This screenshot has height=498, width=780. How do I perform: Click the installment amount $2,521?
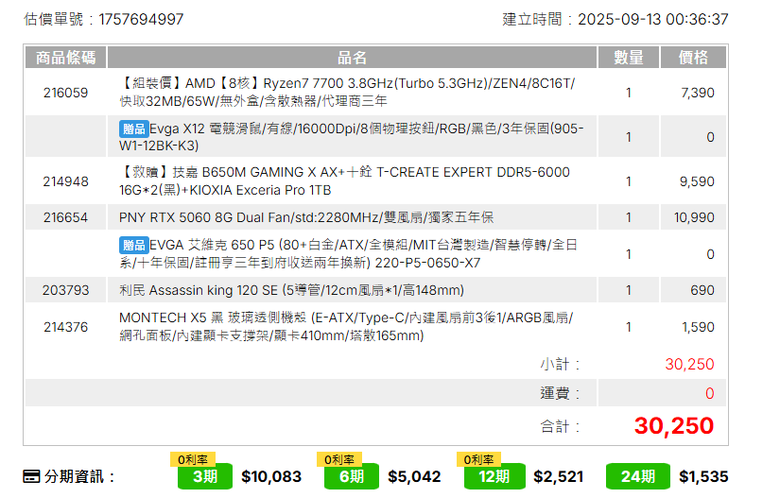(x=558, y=477)
